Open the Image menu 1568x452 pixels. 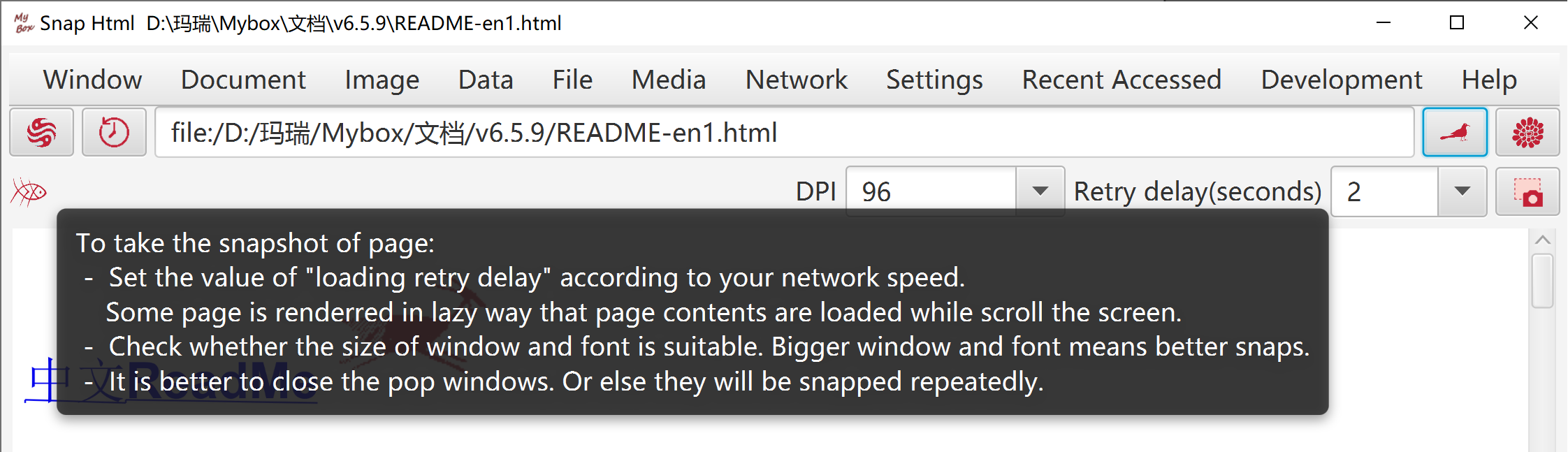tap(382, 80)
